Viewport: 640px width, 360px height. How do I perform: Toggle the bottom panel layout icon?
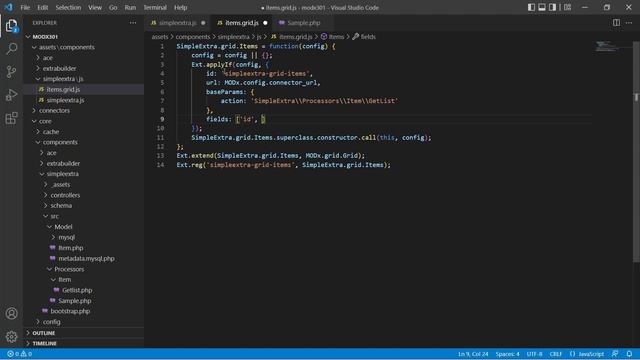tap(542, 7)
